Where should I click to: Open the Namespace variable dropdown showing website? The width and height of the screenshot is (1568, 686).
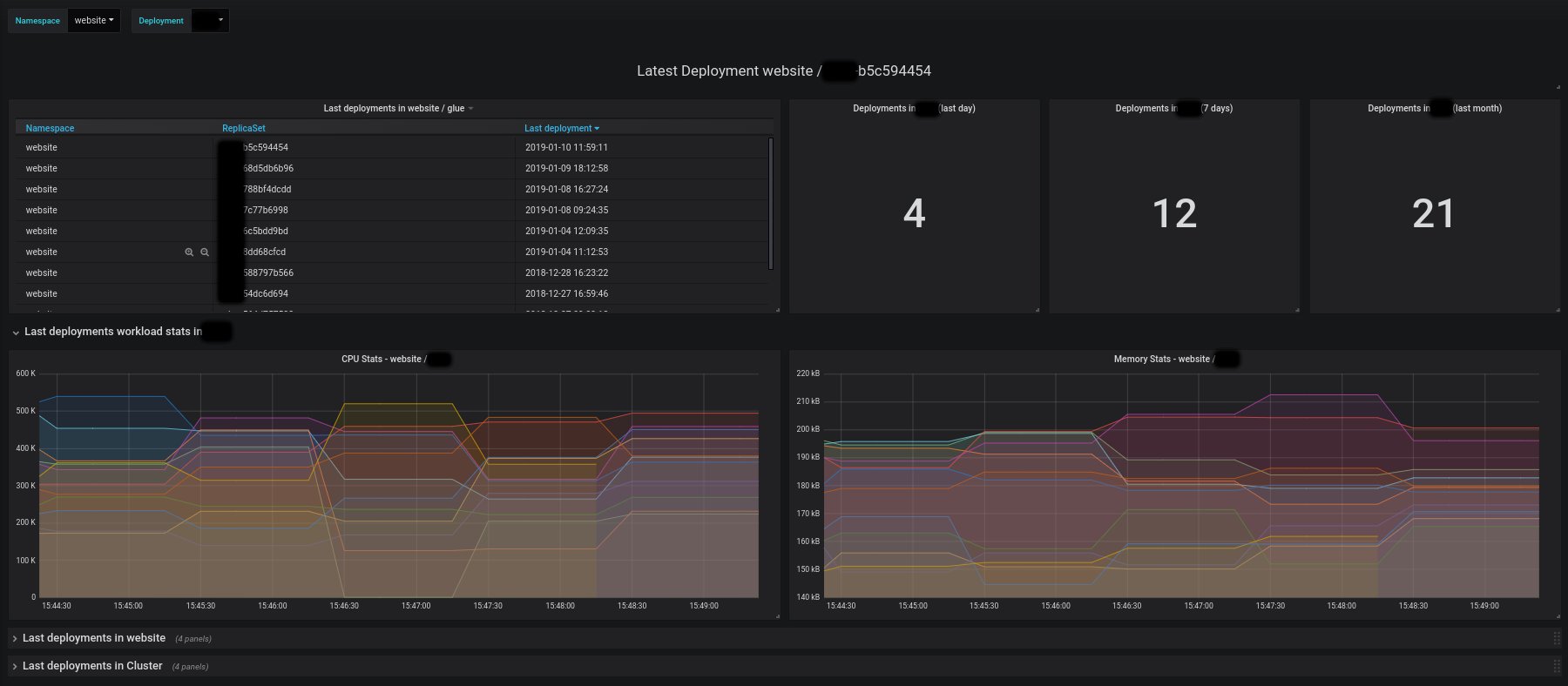click(x=94, y=21)
